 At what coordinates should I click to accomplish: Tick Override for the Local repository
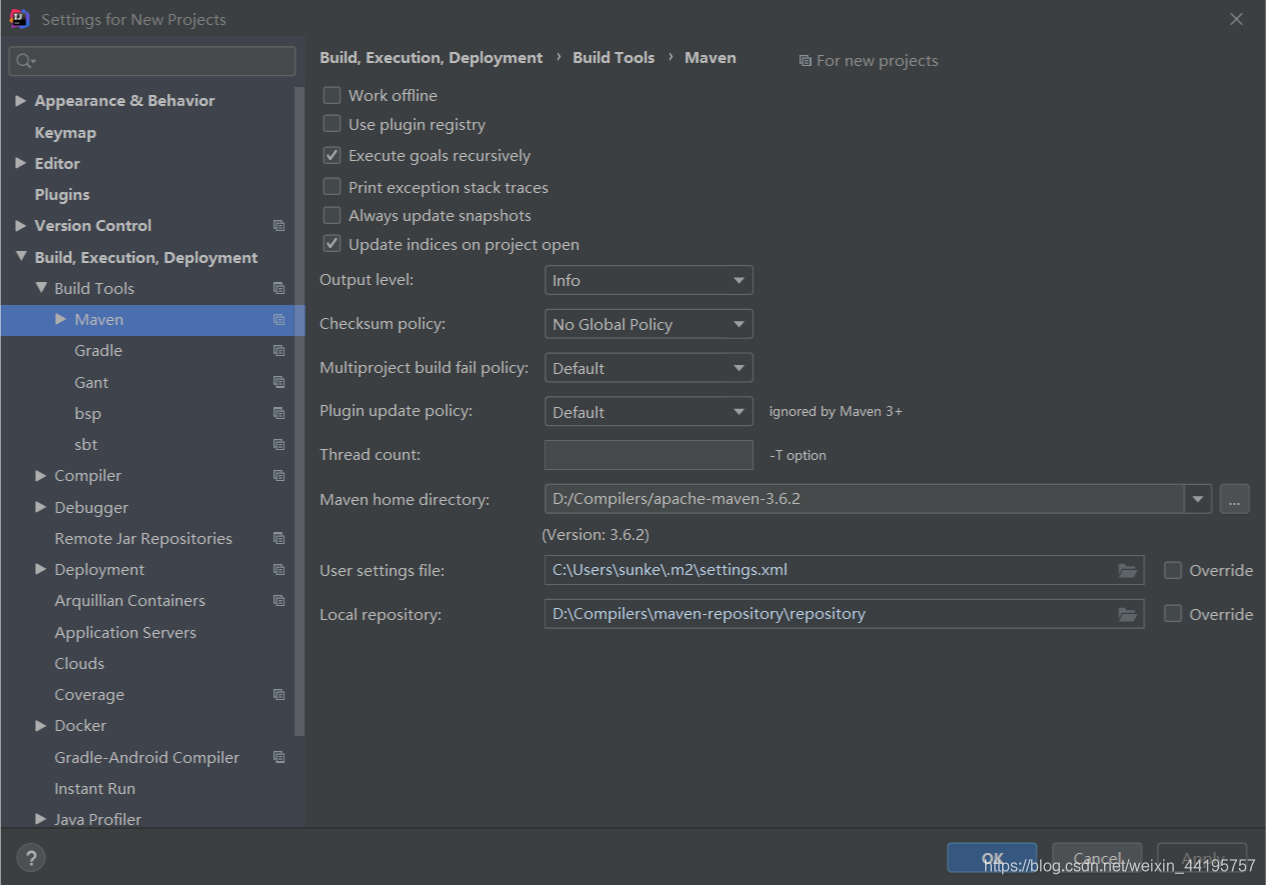coord(1173,614)
